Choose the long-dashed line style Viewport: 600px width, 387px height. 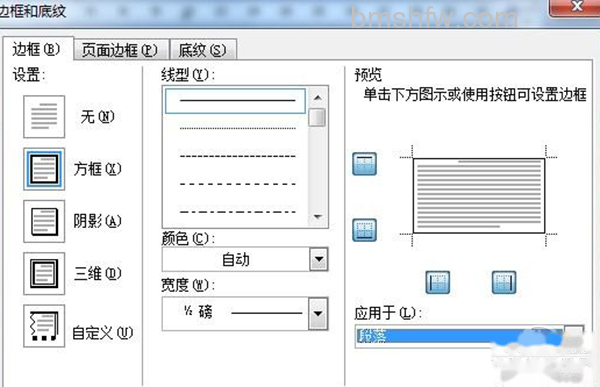237,184
